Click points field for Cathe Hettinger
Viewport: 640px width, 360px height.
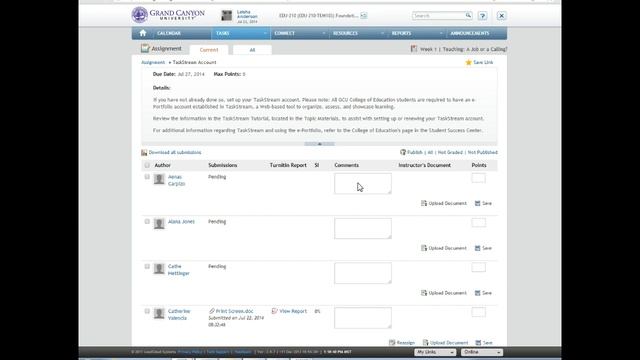(478, 267)
